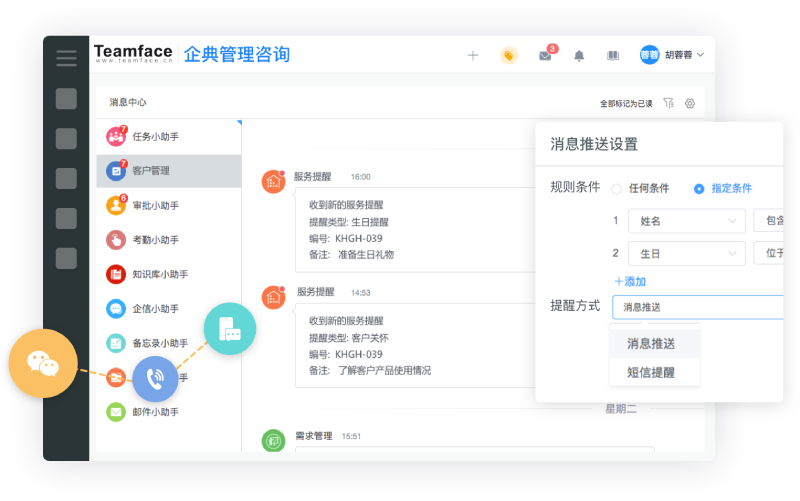Select 考勤小助手 in the message list
Image resolution: width=800 pixels, height=501 pixels.
[168, 240]
